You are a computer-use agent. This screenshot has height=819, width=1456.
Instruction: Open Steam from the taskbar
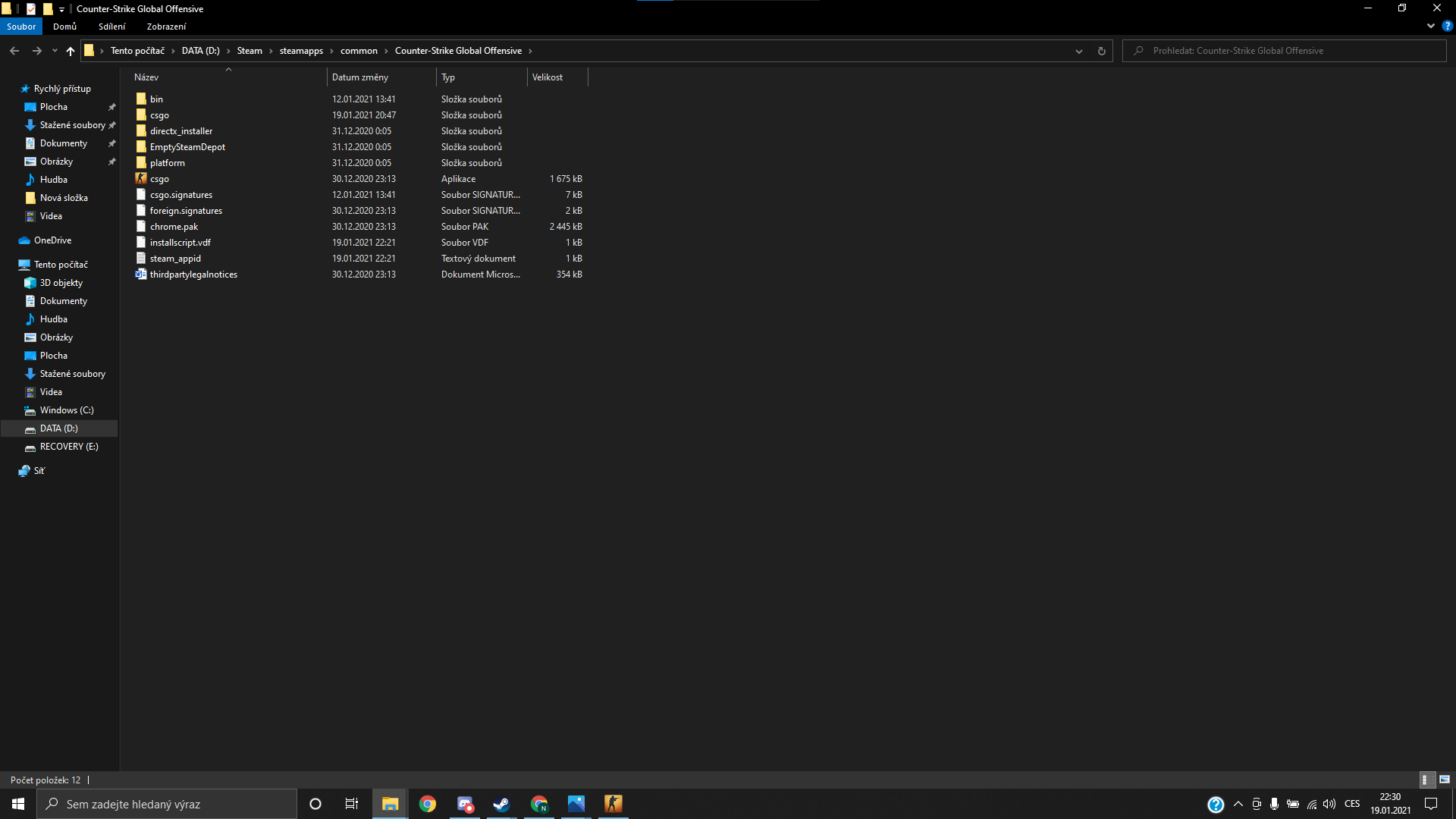[501, 804]
